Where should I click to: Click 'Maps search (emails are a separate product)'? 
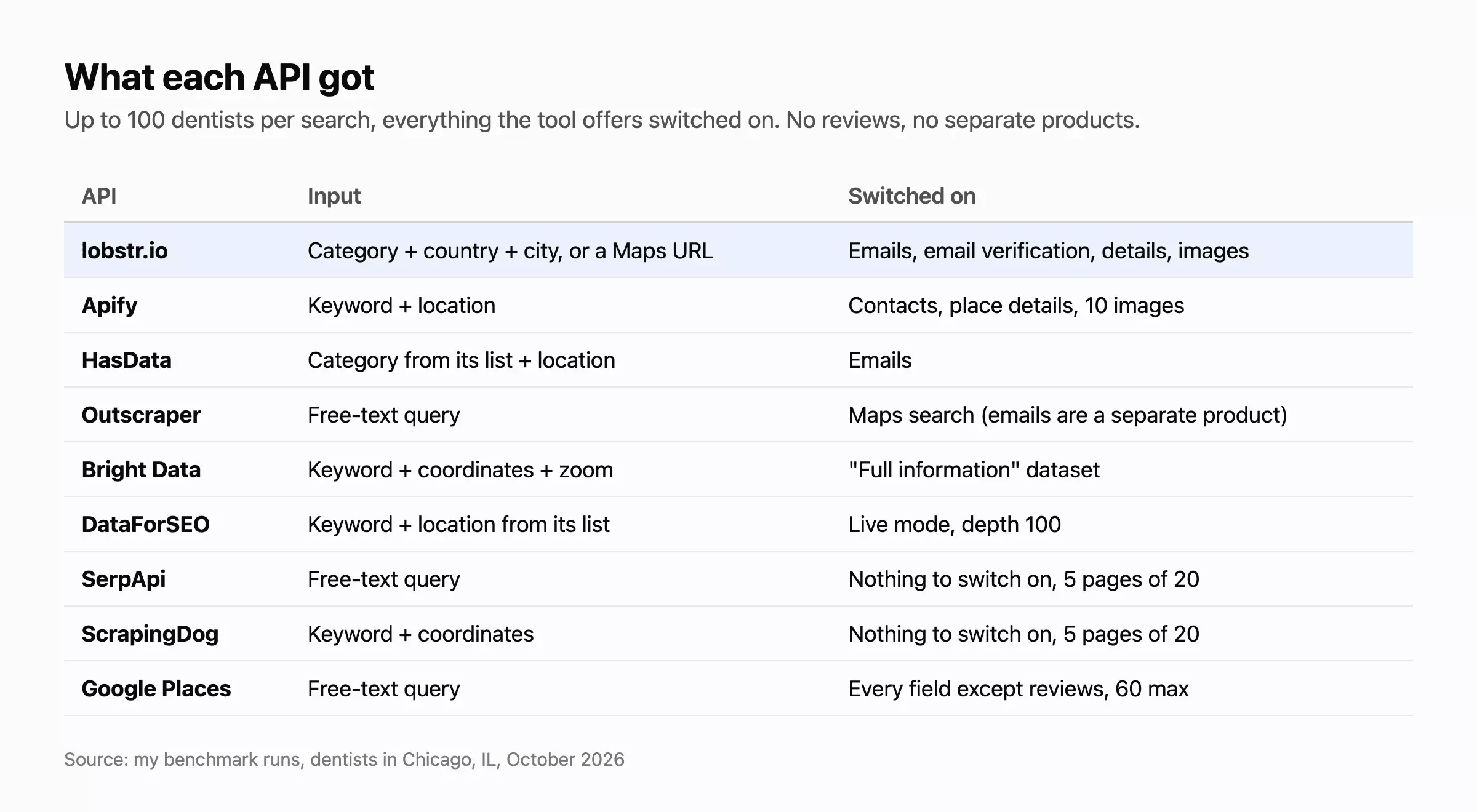[1068, 415]
